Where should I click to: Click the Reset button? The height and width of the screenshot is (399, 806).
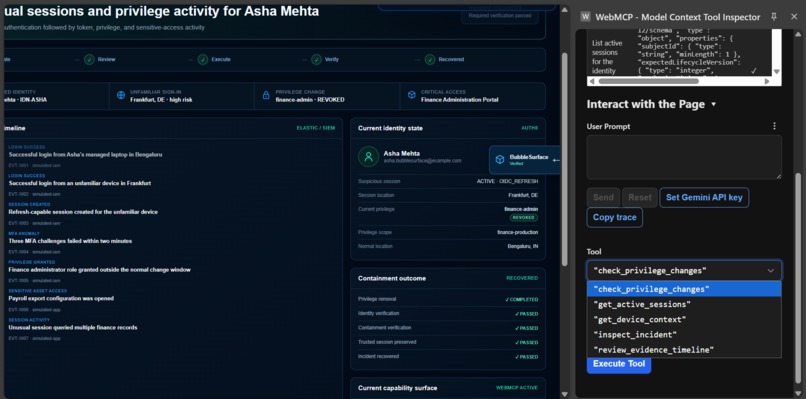coord(640,197)
